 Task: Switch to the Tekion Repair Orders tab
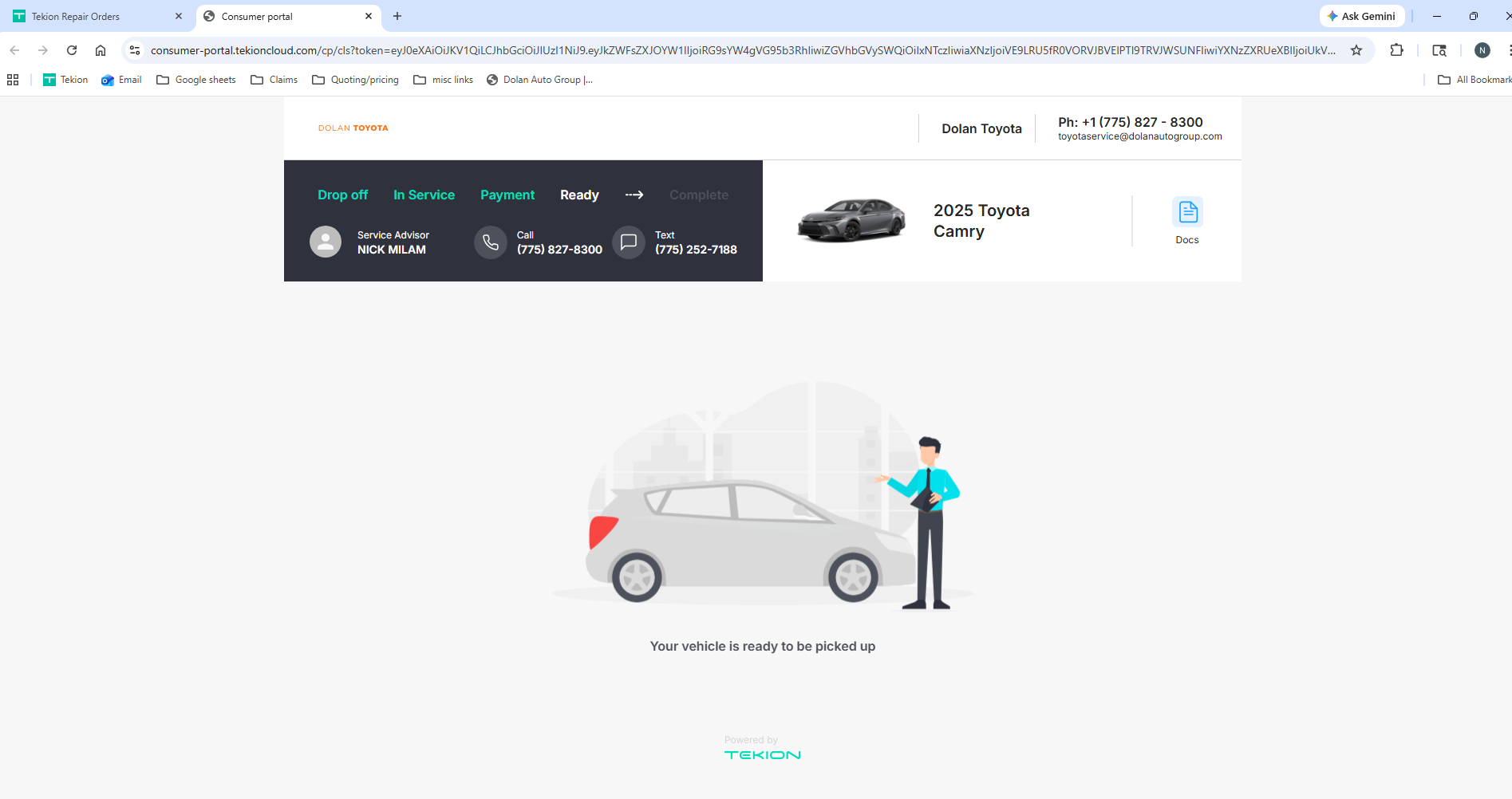96,16
